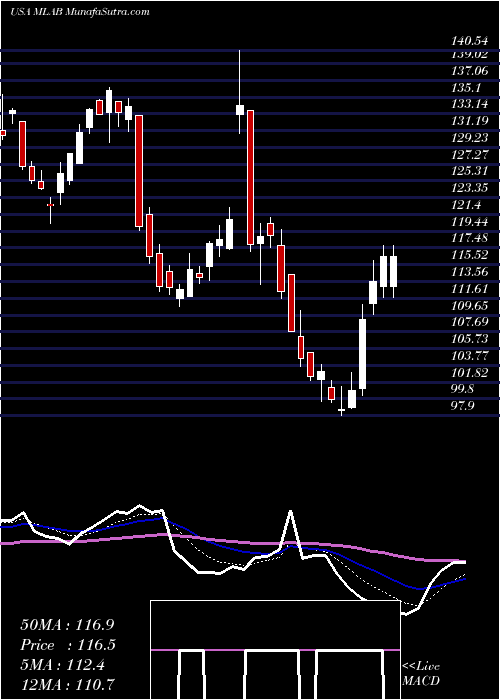Viewport: 500px width, 700px height.
Task: Click the white candle with long wick near 140
Action: [x=240, y=110]
